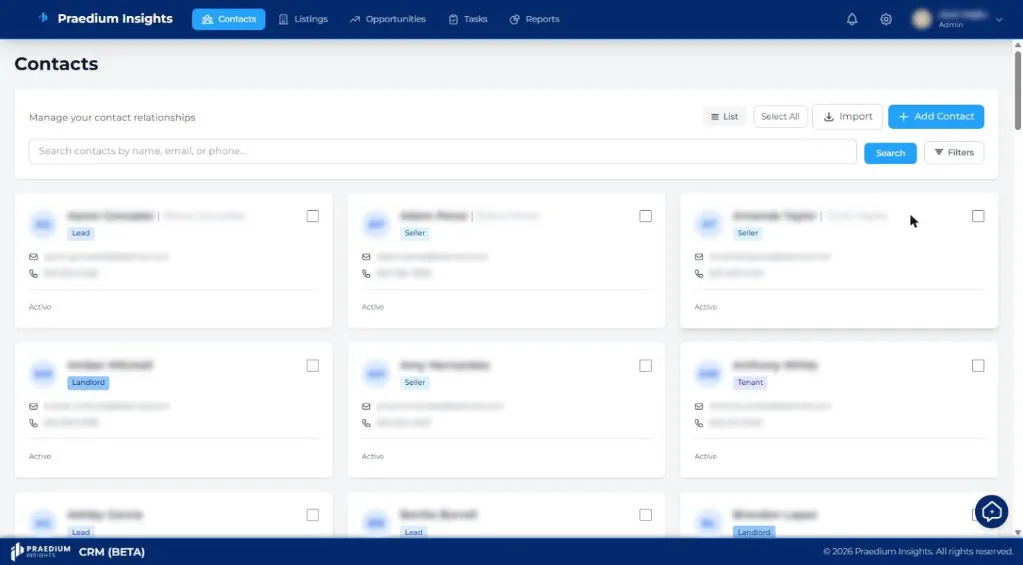1023x565 pixels.
Task: Check the top-middle Seller card checkbox
Action: 645,216
